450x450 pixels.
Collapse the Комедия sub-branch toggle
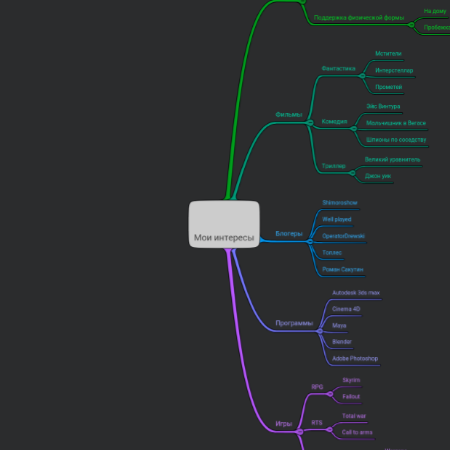click(x=354, y=129)
